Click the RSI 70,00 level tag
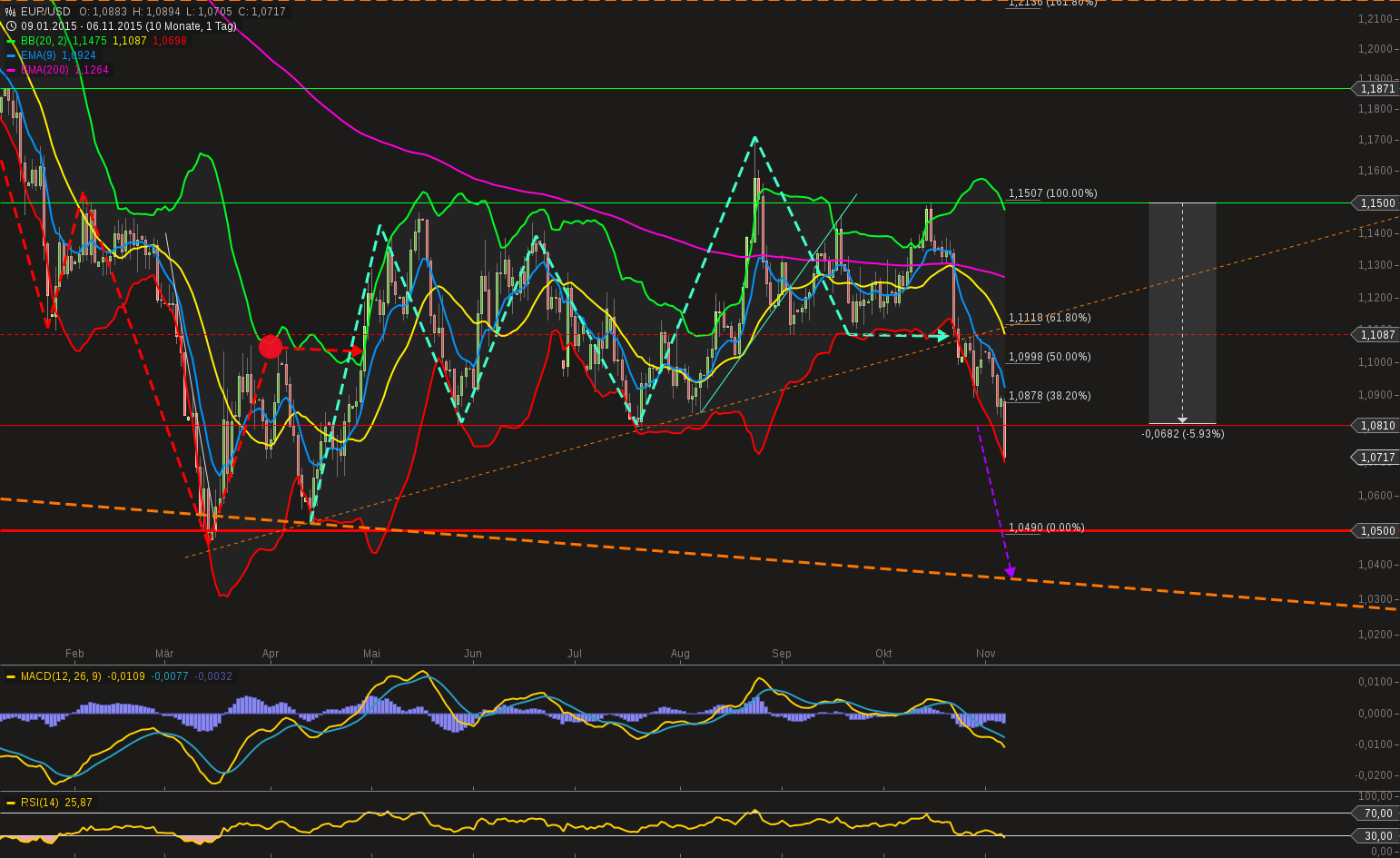Image resolution: width=1400 pixels, height=858 pixels. [1376, 814]
